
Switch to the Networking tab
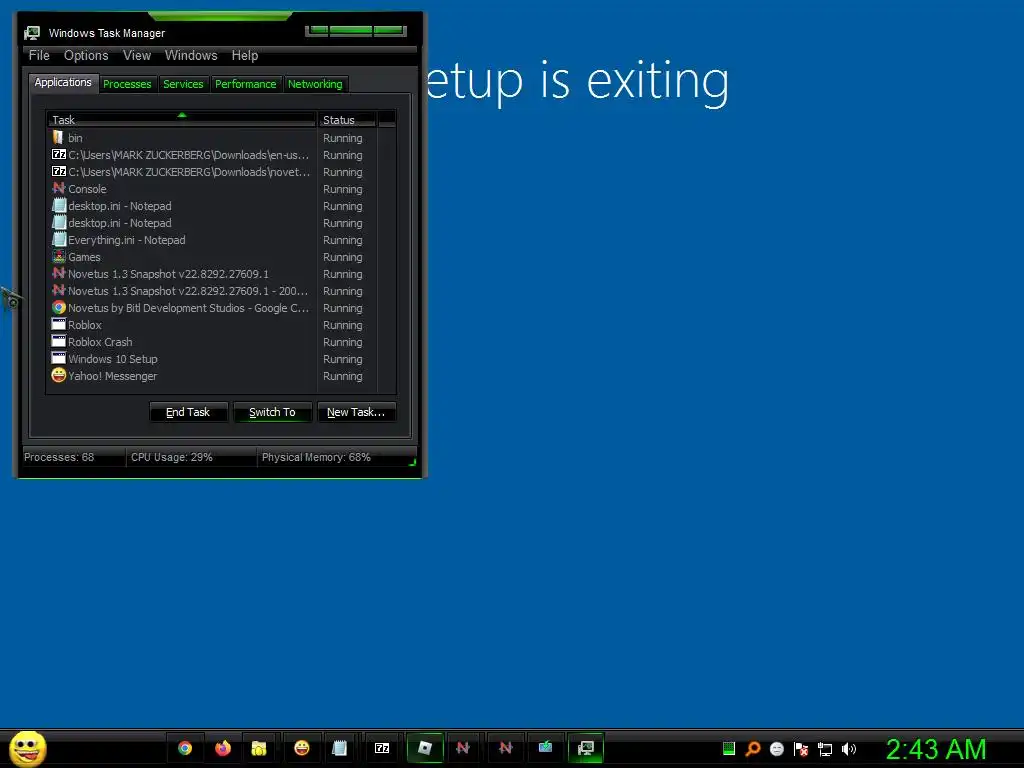click(x=315, y=84)
